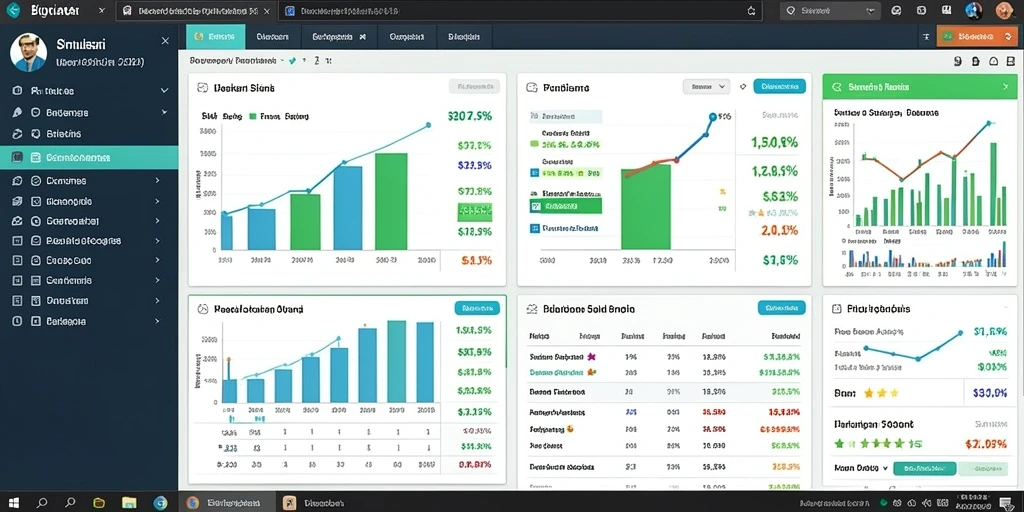
Task: Close the green panel header with X
Action: point(1005,86)
